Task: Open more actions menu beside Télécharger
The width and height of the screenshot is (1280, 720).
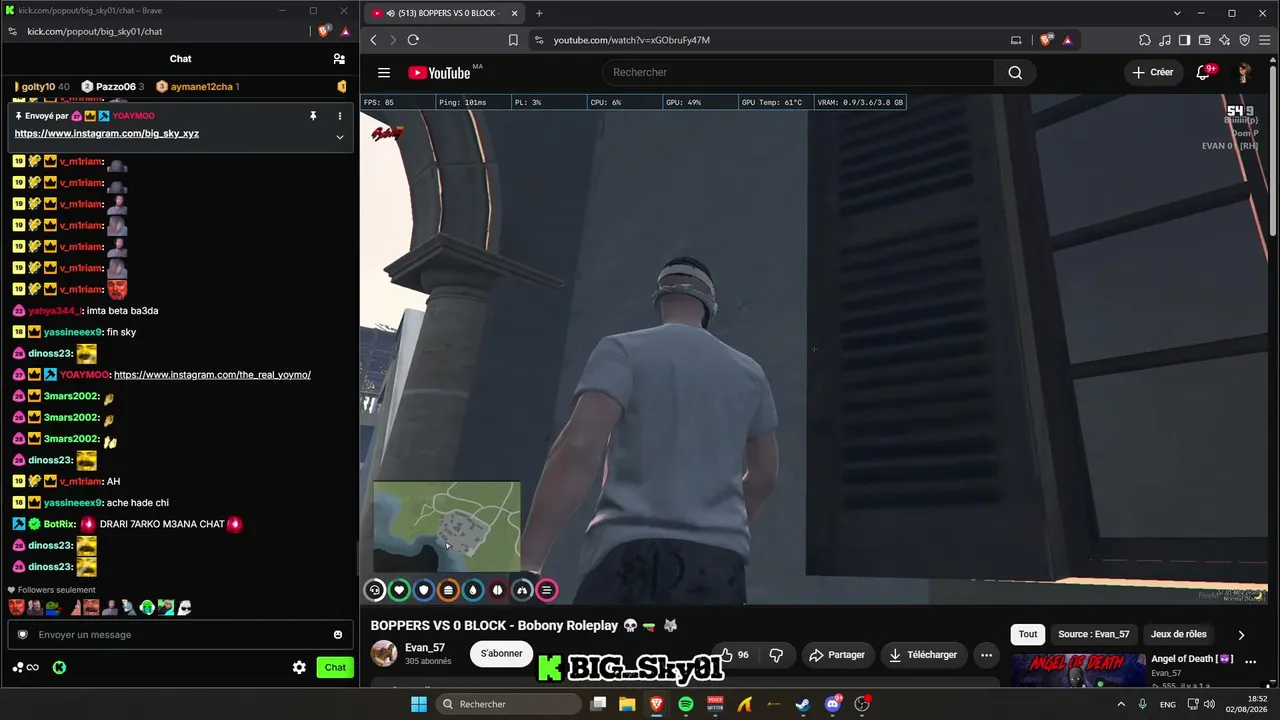Action: click(986, 655)
